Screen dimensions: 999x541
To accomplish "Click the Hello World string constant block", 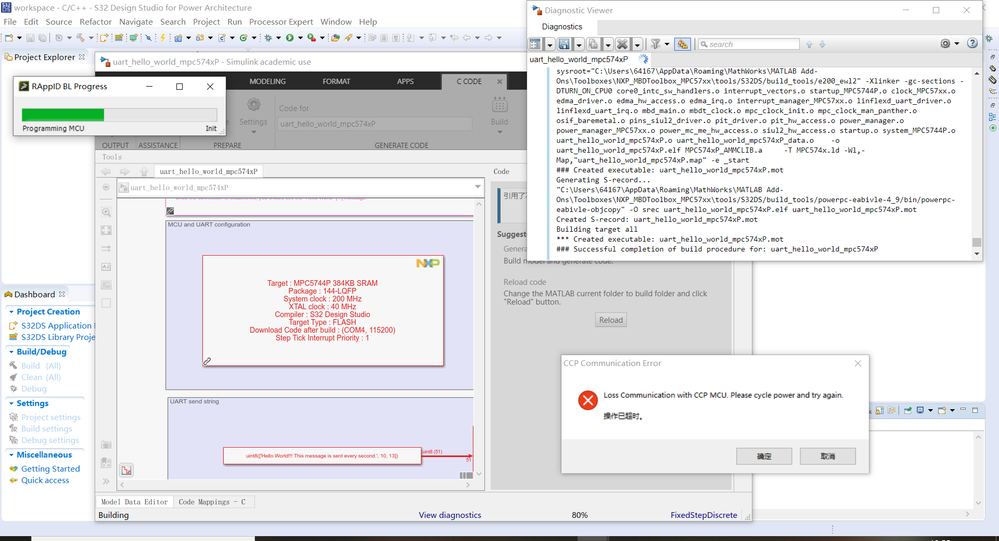I will tap(322, 456).
